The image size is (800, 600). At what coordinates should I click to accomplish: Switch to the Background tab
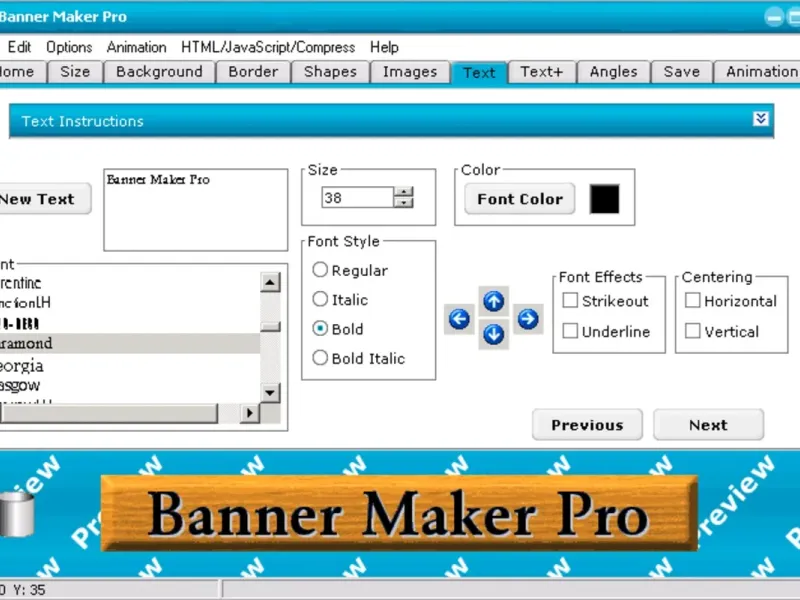[x=159, y=72]
